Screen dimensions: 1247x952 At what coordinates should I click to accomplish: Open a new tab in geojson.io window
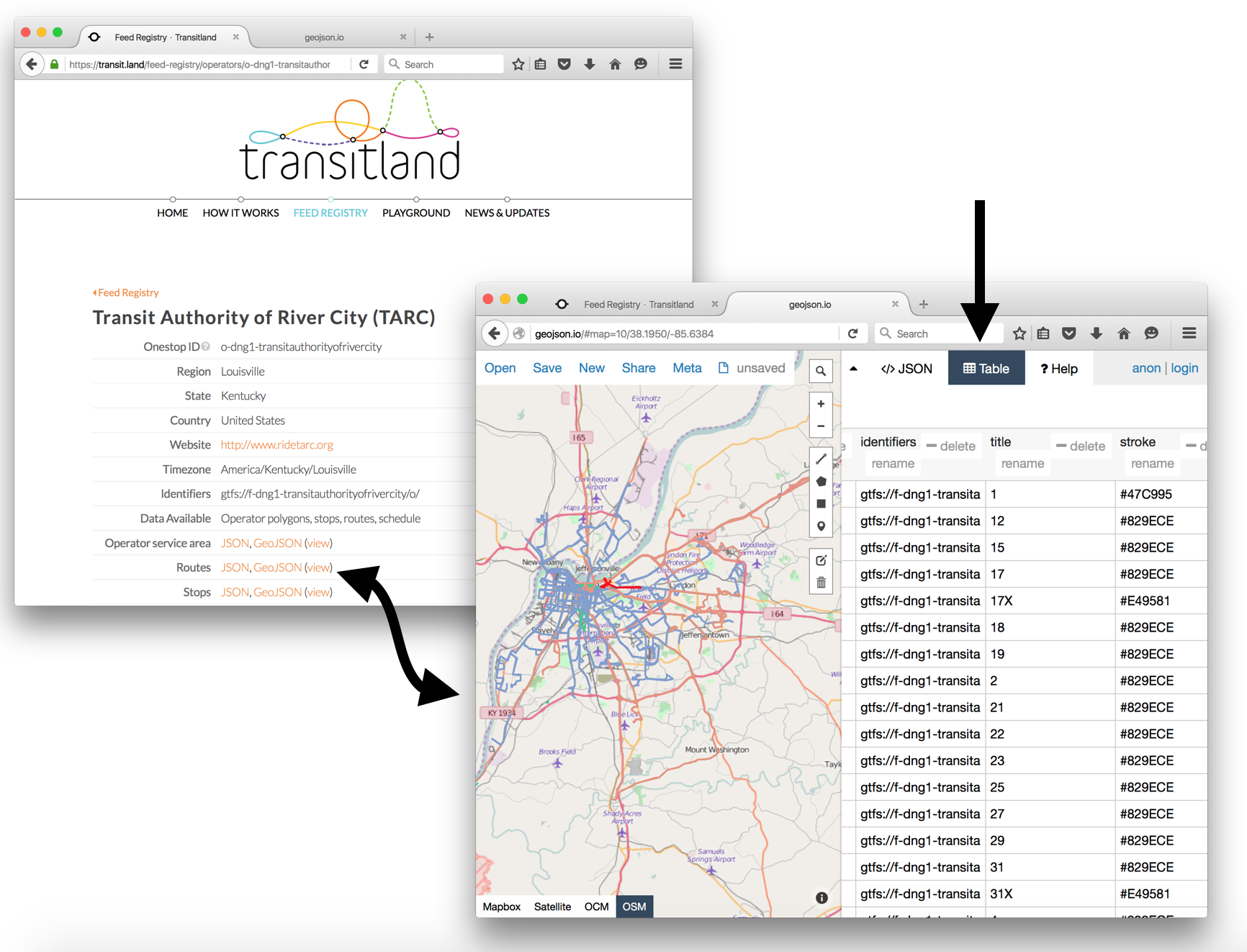924,304
